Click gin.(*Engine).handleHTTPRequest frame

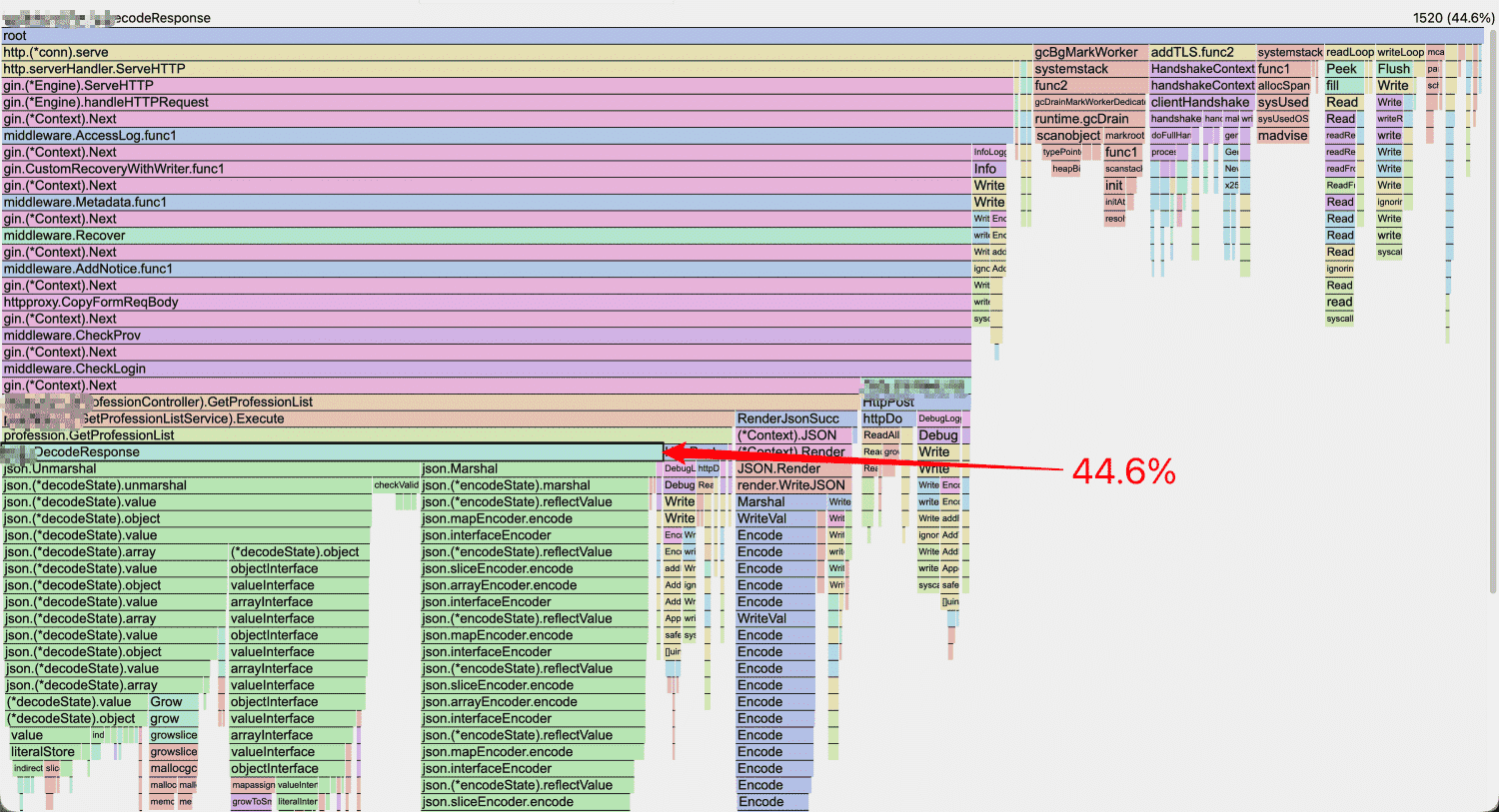click(x=508, y=102)
